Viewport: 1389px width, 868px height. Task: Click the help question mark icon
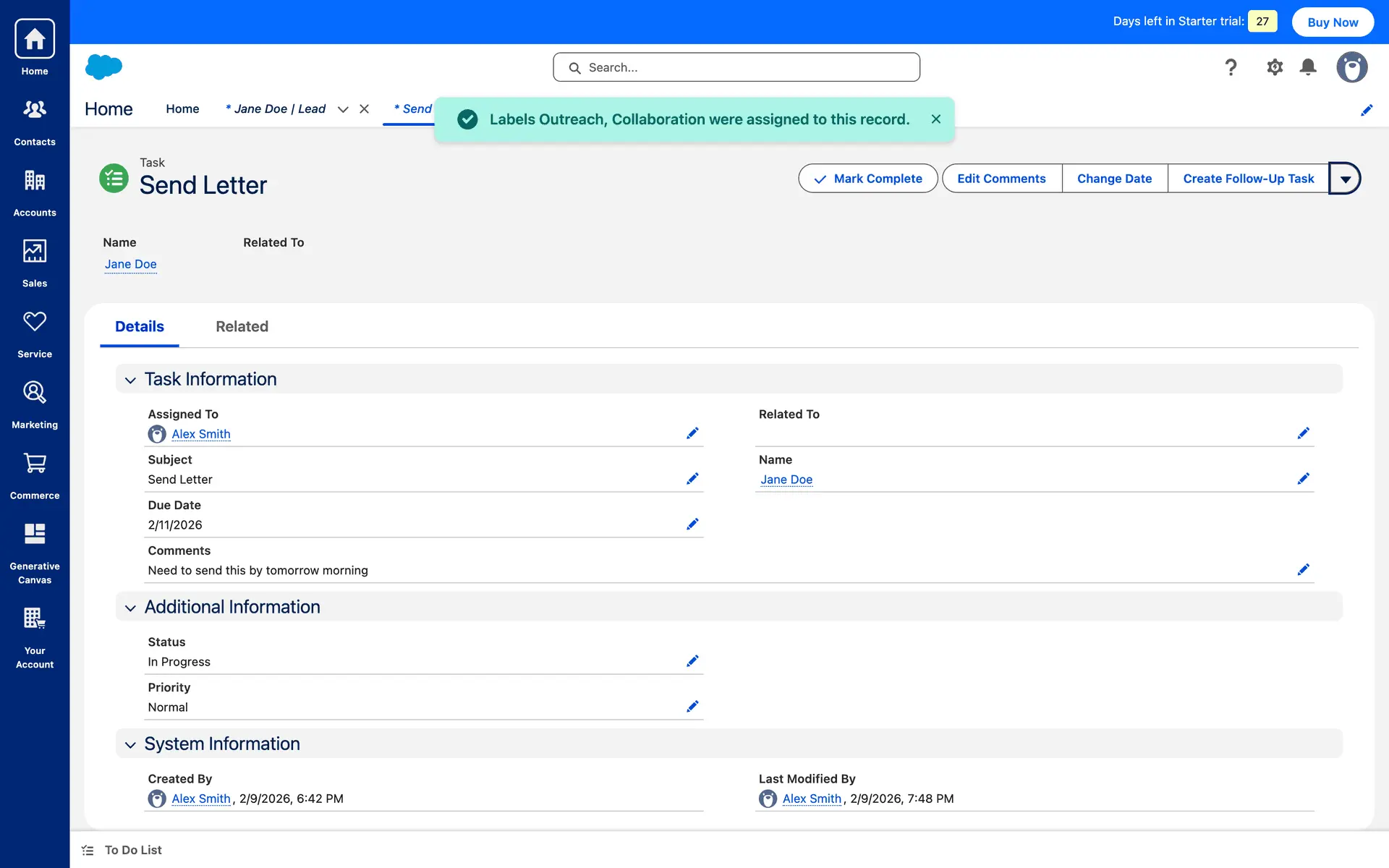click(1231, 67)
